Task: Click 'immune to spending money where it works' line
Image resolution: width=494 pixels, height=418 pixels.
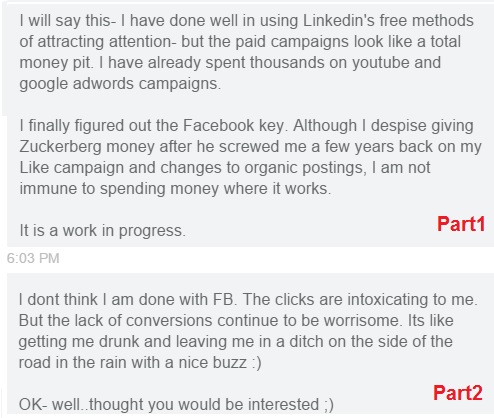Action: [x=175, y=189]
